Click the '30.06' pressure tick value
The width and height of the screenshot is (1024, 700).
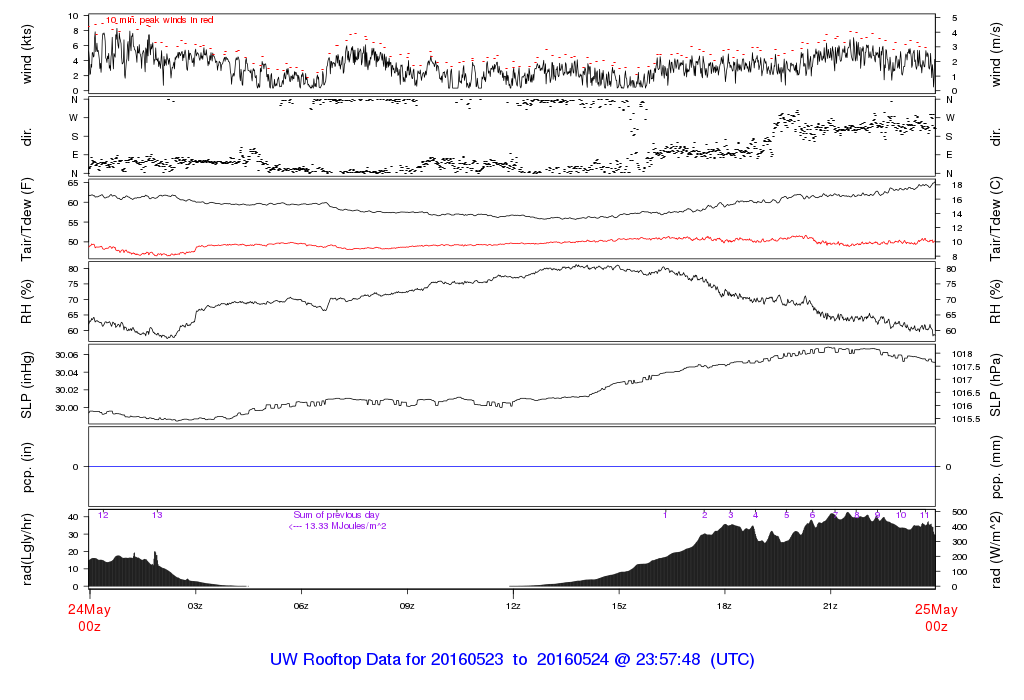(x=67, y=355)
